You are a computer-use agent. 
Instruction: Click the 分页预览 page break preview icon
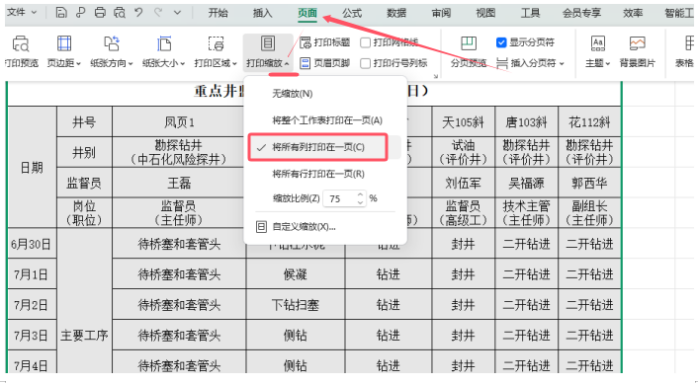tap(468, 51)
